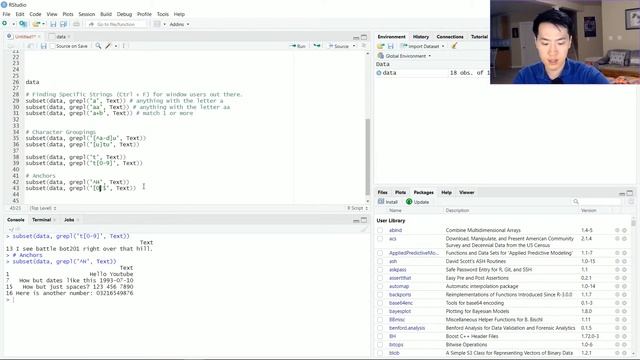Click the console clear broom icon
Viewport: 640px width, 360px height.
pyautogui.click(x=364, y=230)
